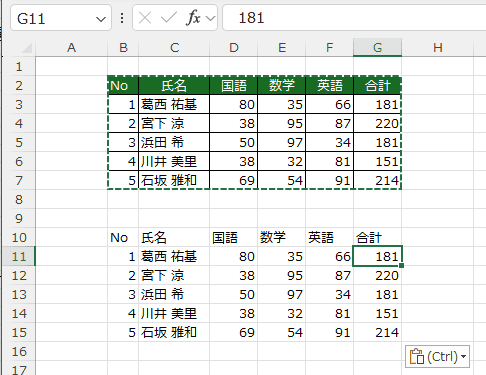Expand the Name Box dropdown arrow
Screen dimensions: 486x375
pyautogui.click(x=101, y=19)
